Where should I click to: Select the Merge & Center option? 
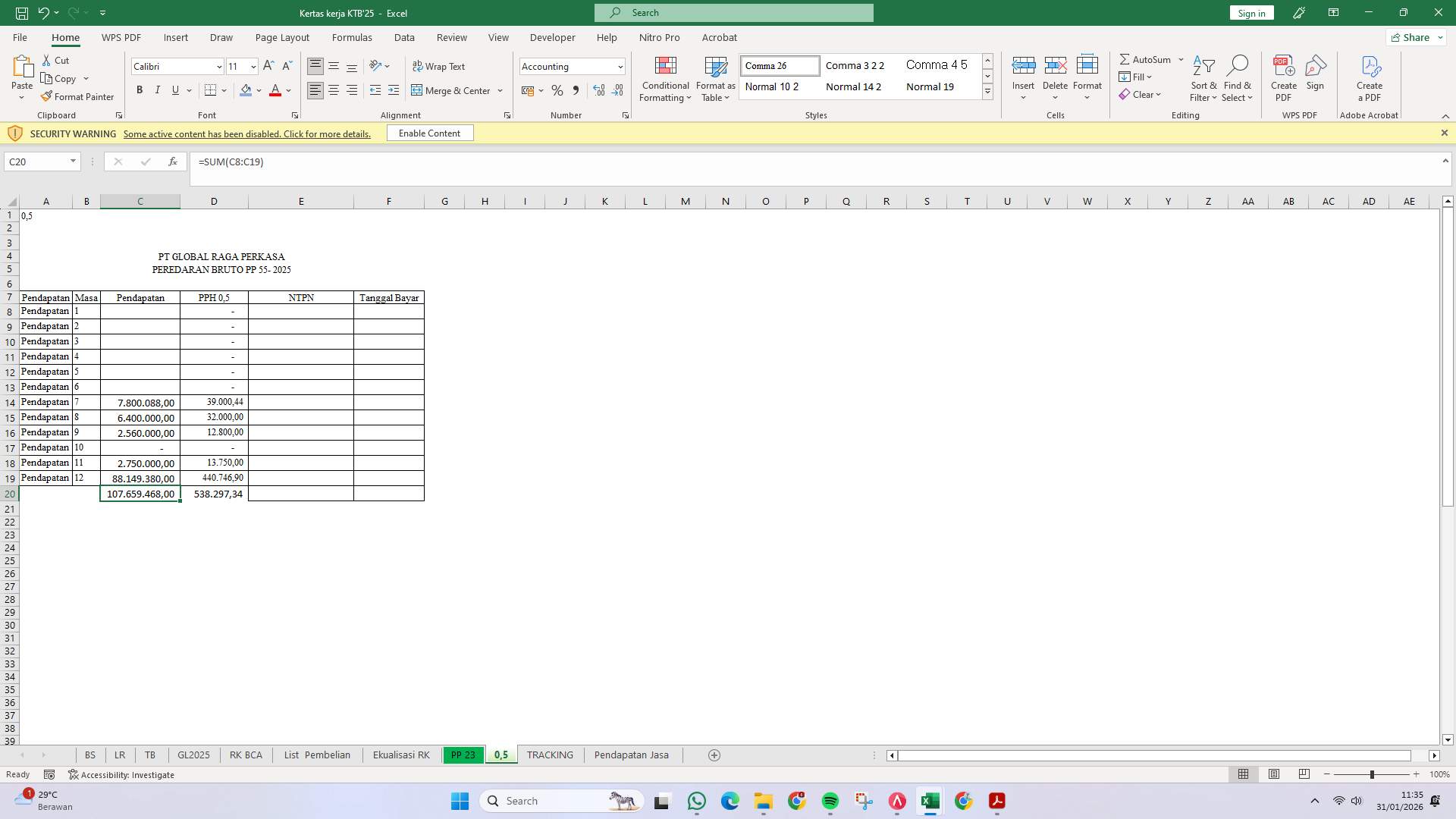(453, 90)
